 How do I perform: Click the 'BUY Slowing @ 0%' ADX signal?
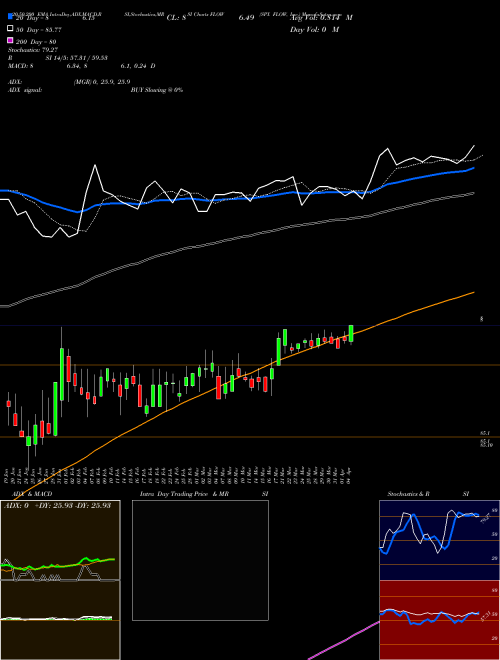[157, 90]
